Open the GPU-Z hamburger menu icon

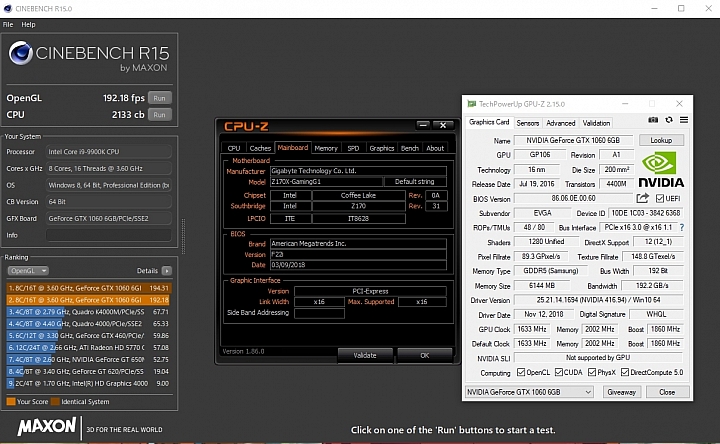(684, 120)
